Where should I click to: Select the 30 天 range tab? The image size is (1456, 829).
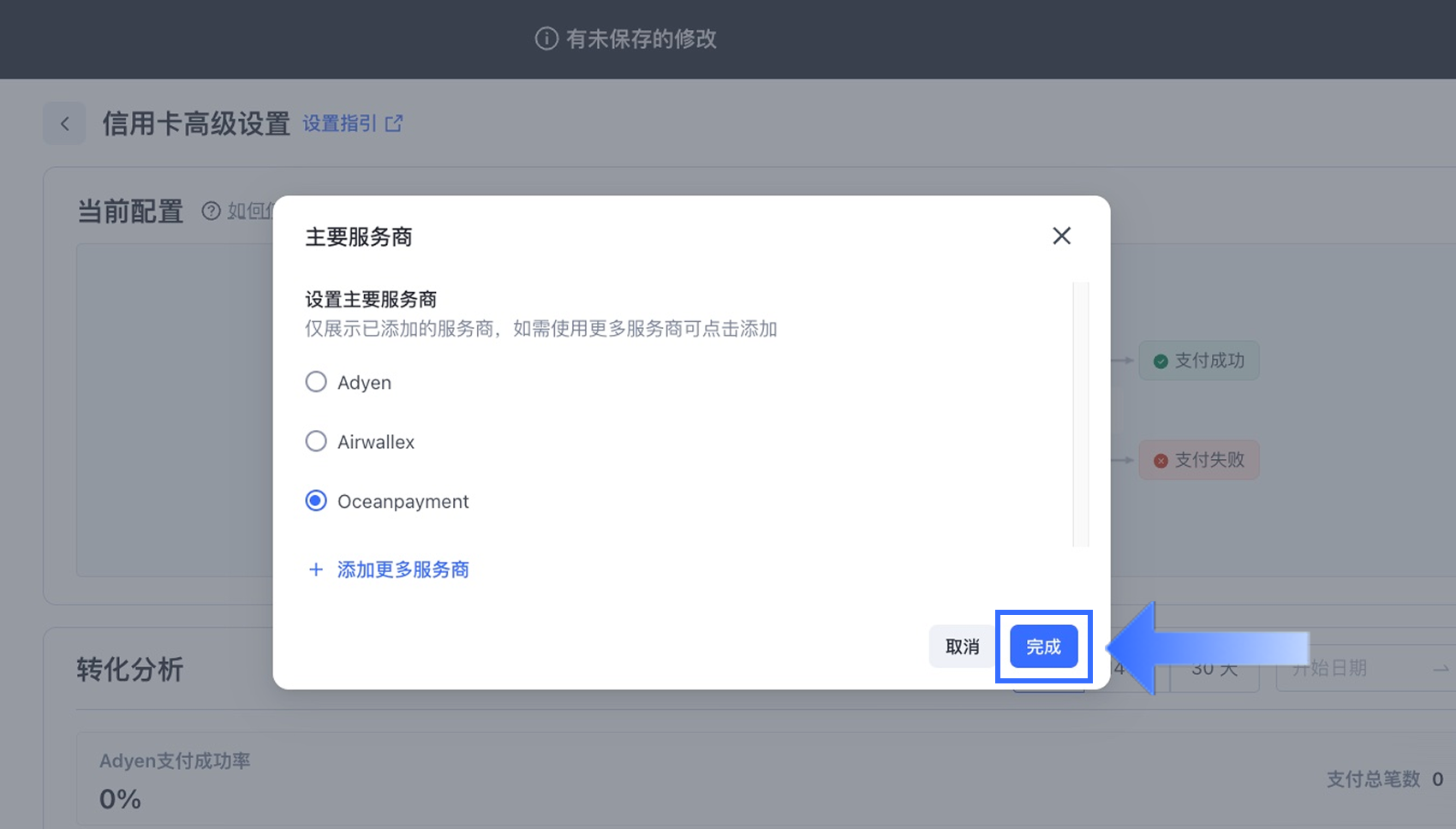(x=1214, y=668)
